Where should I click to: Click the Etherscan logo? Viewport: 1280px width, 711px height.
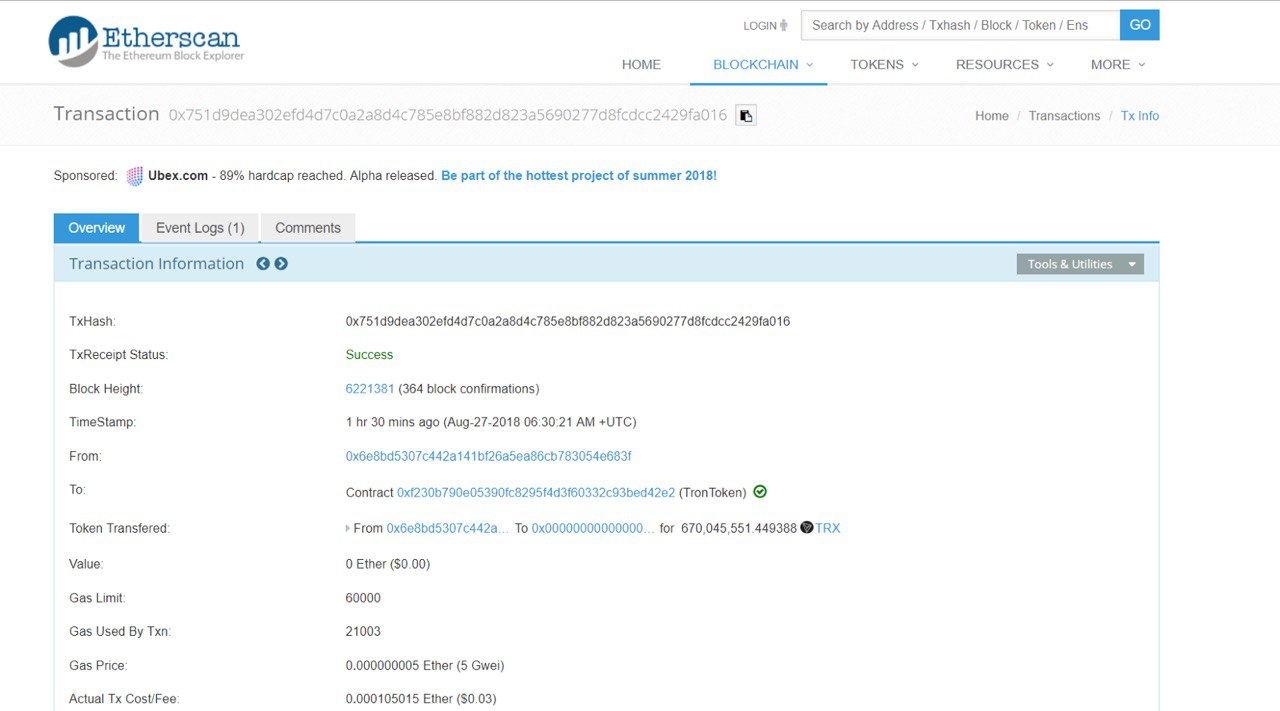pyautogui.click(x=146, y=41)
